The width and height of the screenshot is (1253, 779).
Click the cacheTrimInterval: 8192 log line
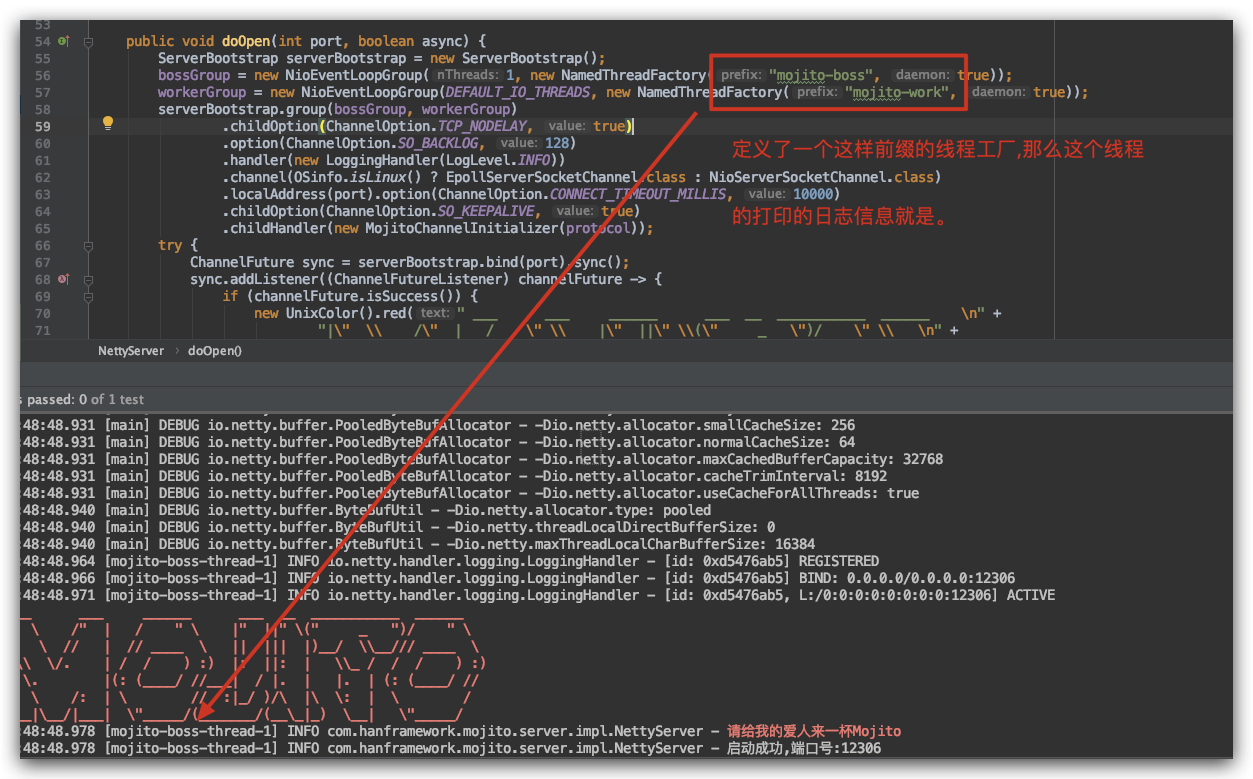coord(454,476)
